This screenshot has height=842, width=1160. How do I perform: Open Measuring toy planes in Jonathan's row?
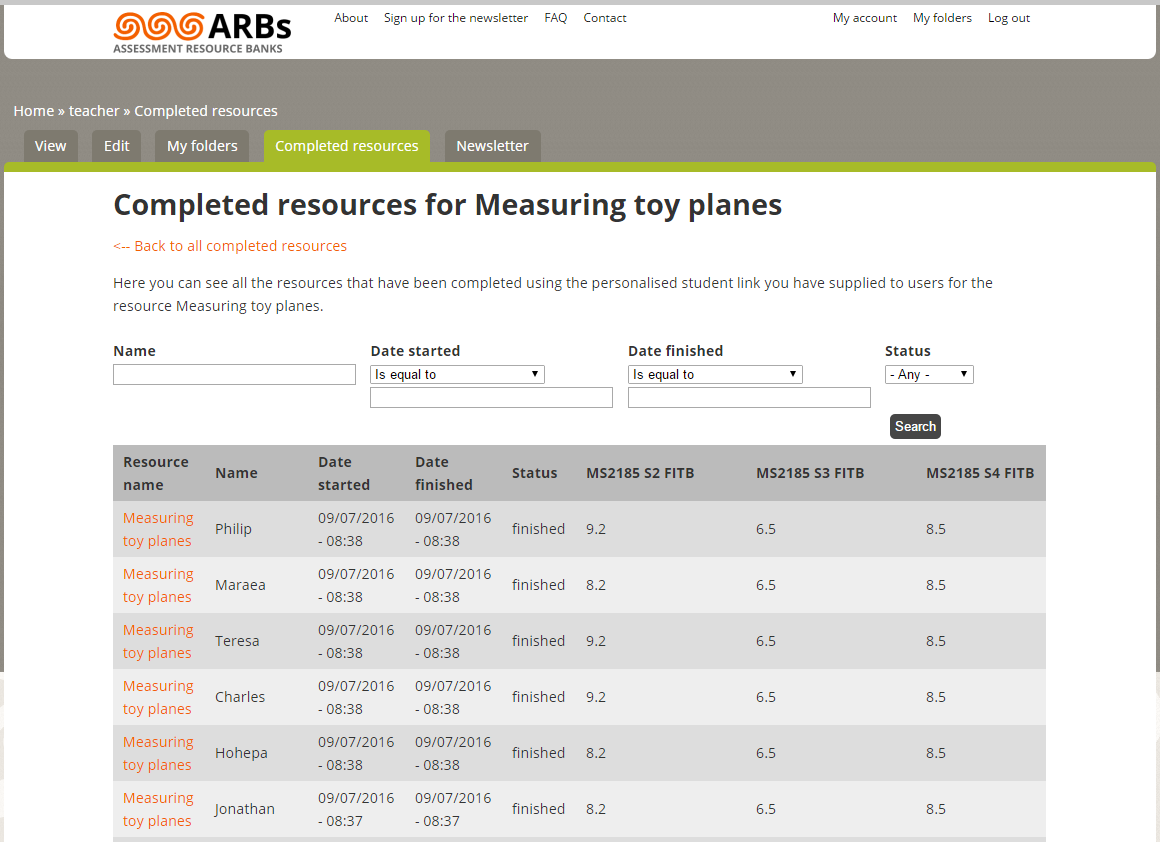tap(158, 809)
